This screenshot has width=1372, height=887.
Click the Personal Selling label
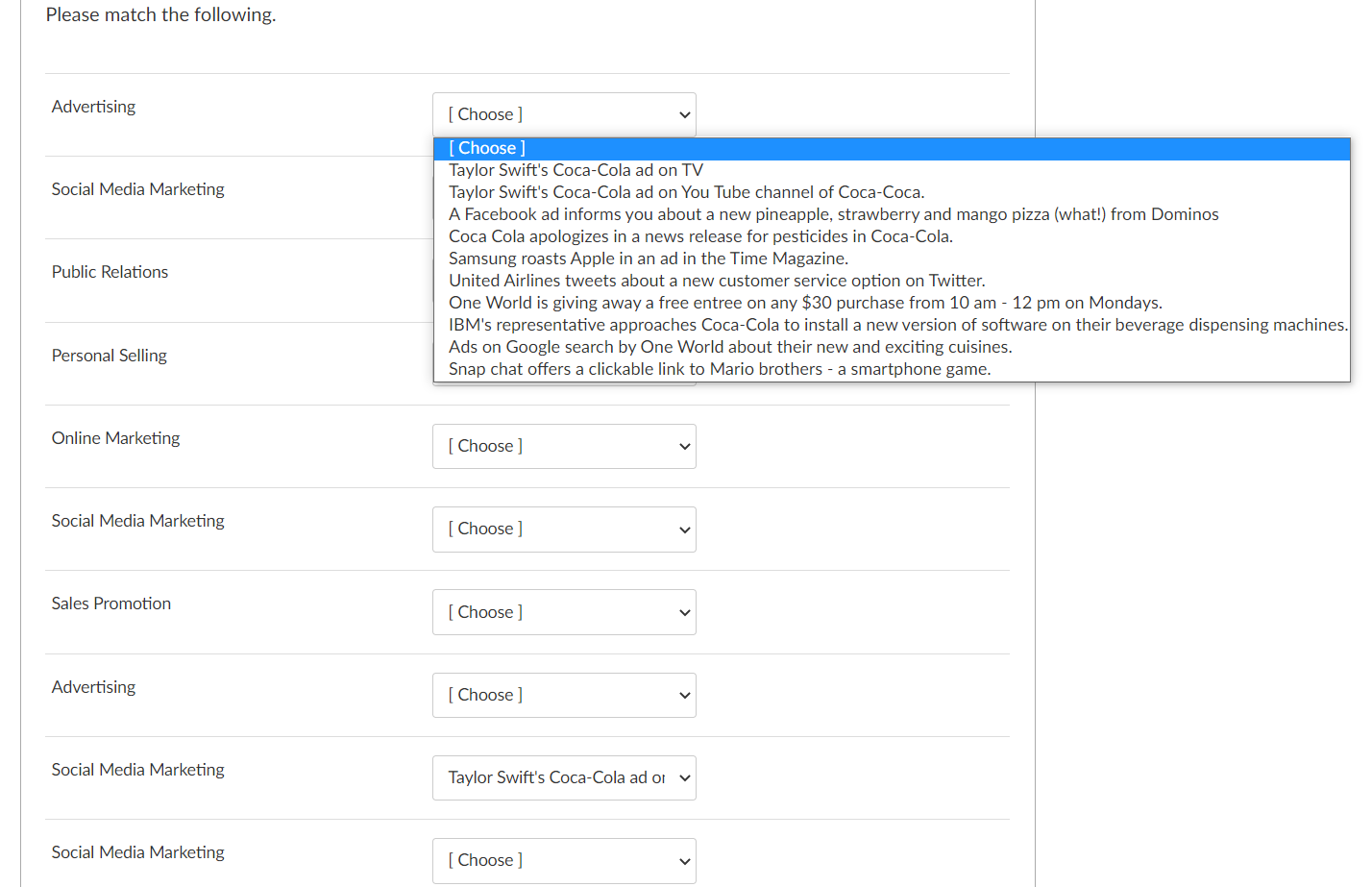(x=109, y=356)
